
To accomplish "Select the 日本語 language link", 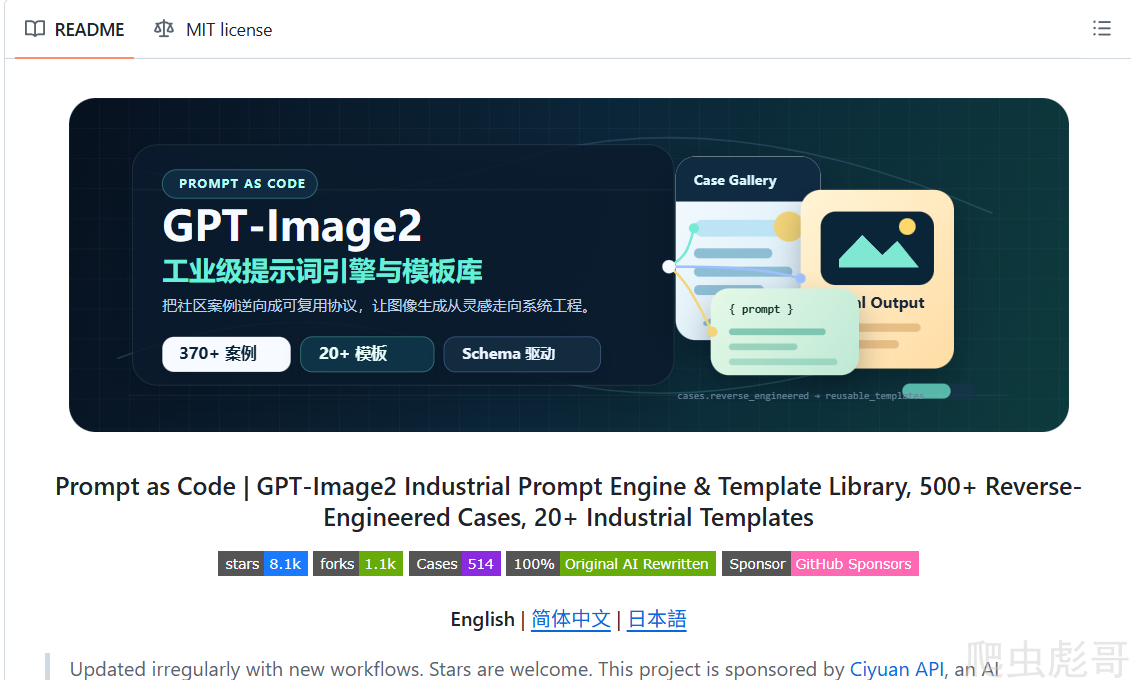I will (x=656, y=619).
